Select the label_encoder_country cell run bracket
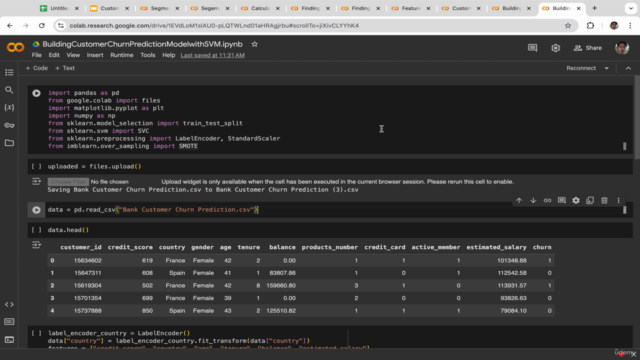 click(36, 333)
